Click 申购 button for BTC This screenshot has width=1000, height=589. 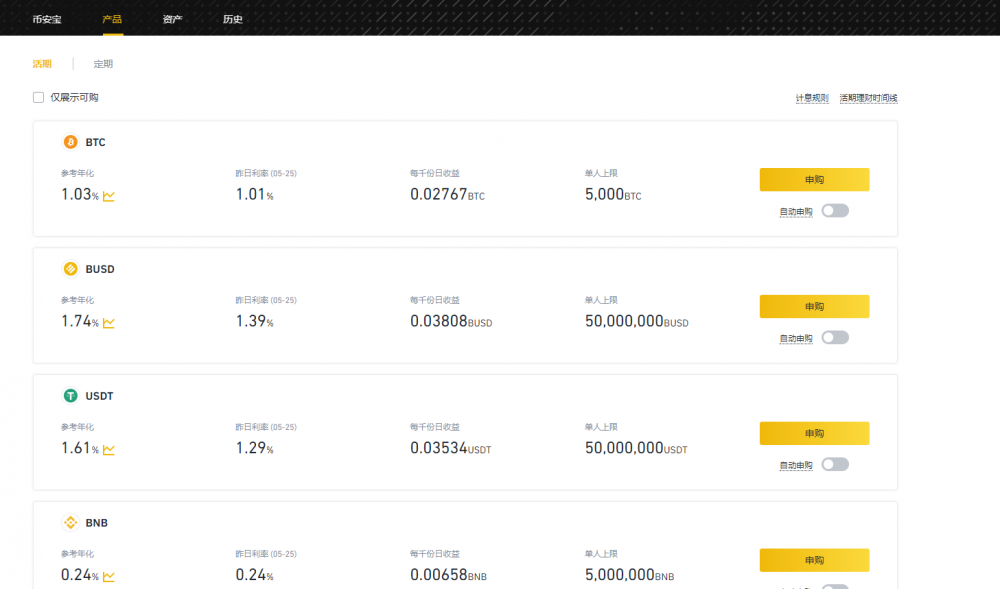click(x=814, y=180)
